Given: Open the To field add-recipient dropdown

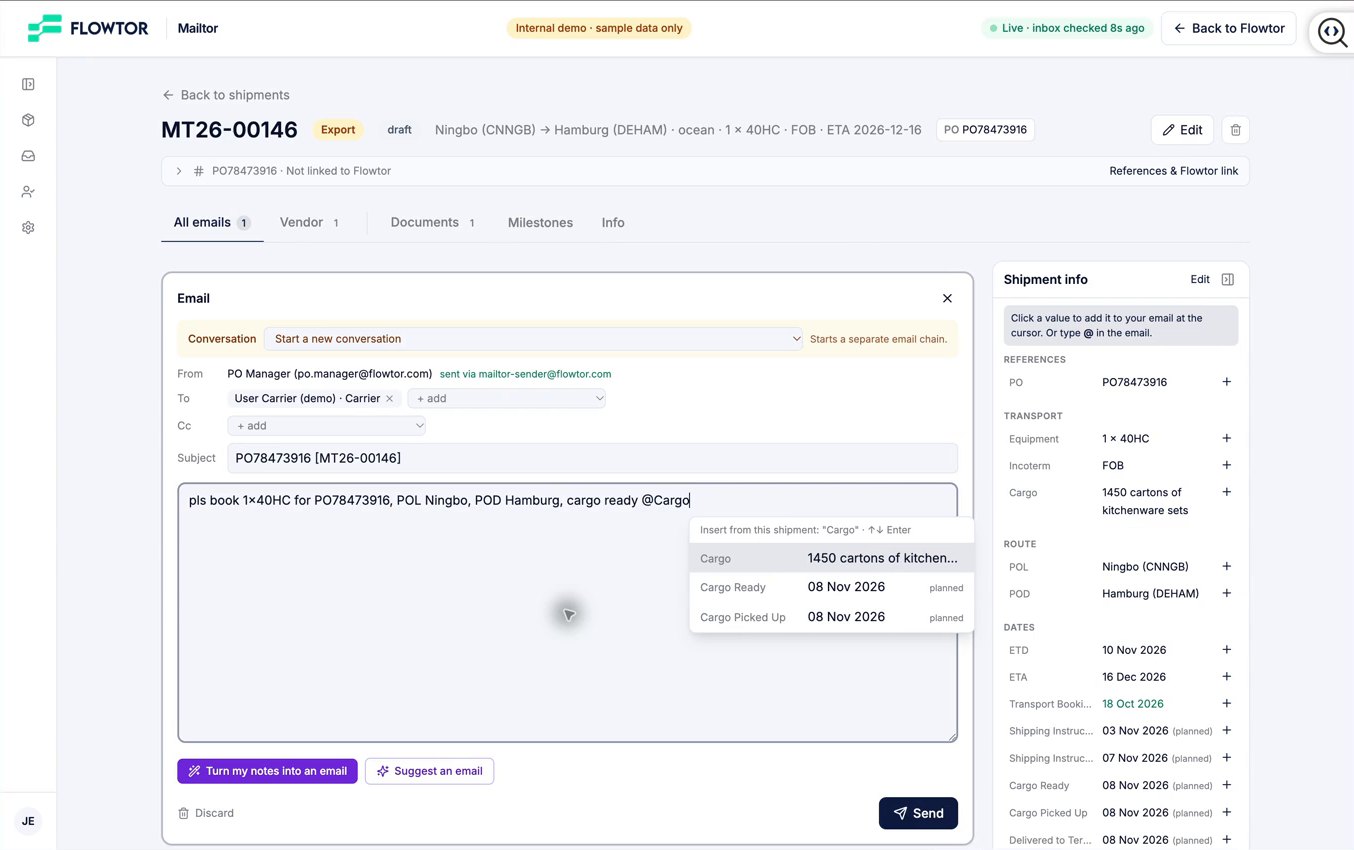Looking at the screenshot, I should pyautogui.click(x=507, y=398).
